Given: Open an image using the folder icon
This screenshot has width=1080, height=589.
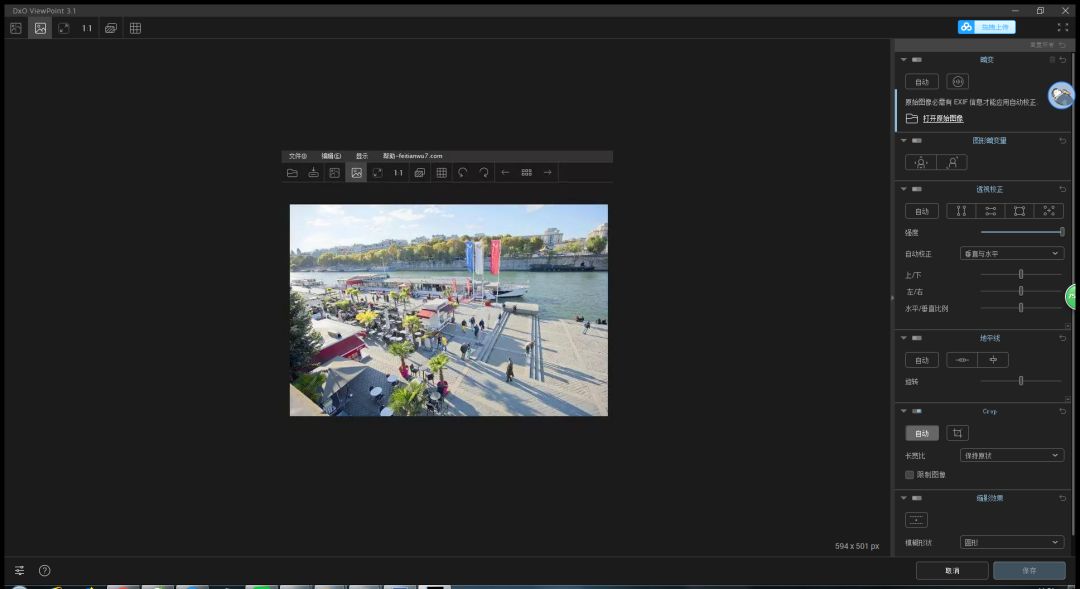Looking at the screenshot, I should tap(292, 172).
